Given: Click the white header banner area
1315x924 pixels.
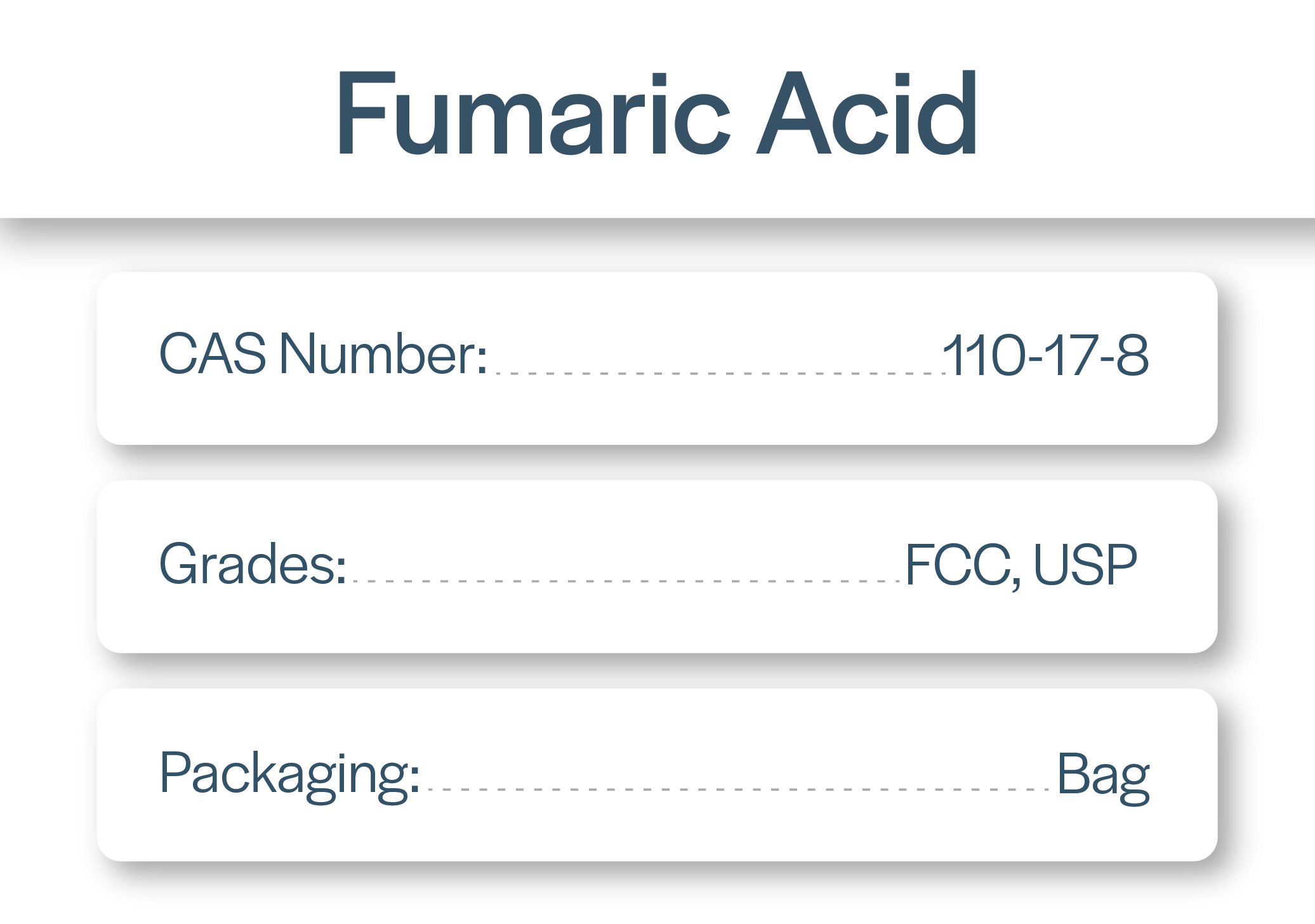Looking at the screenshot, I should click(657, 109).
